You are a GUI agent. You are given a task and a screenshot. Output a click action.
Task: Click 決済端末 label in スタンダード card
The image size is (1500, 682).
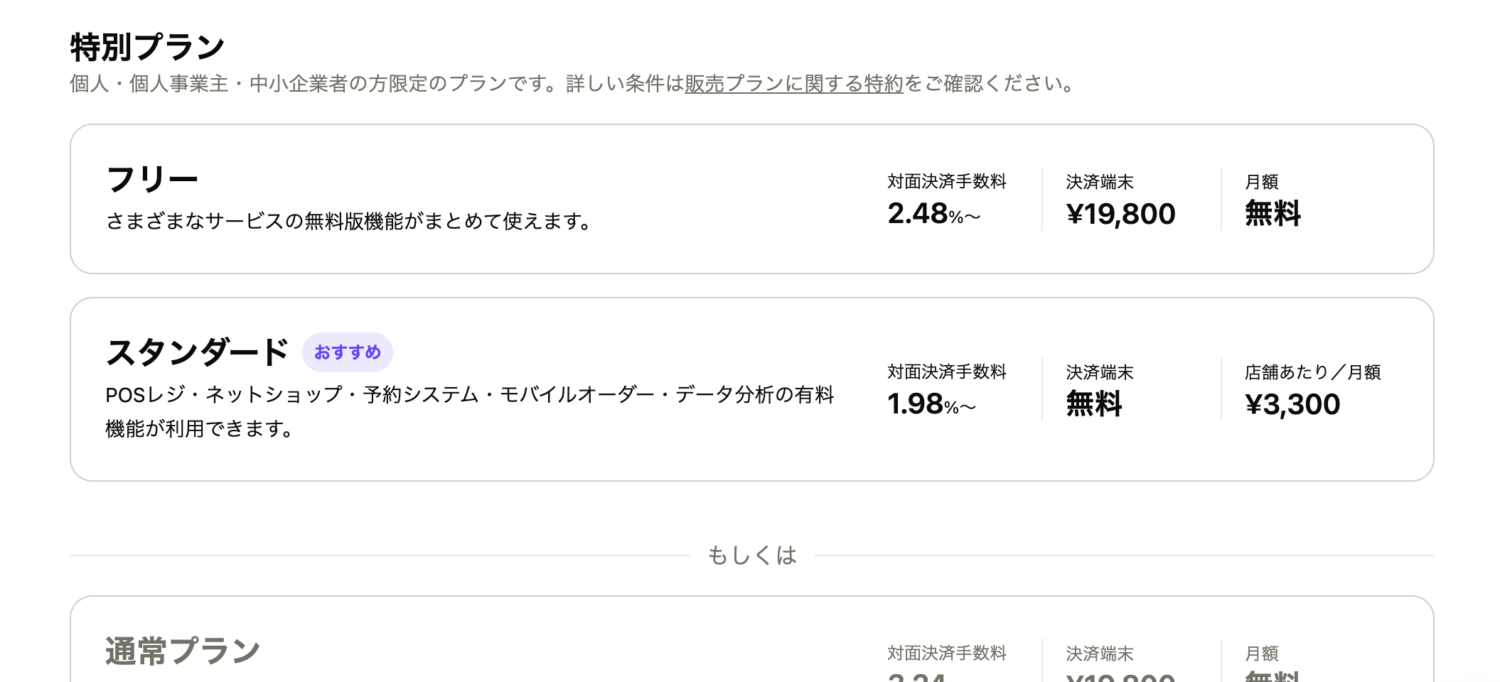[x=1099, y=372]
